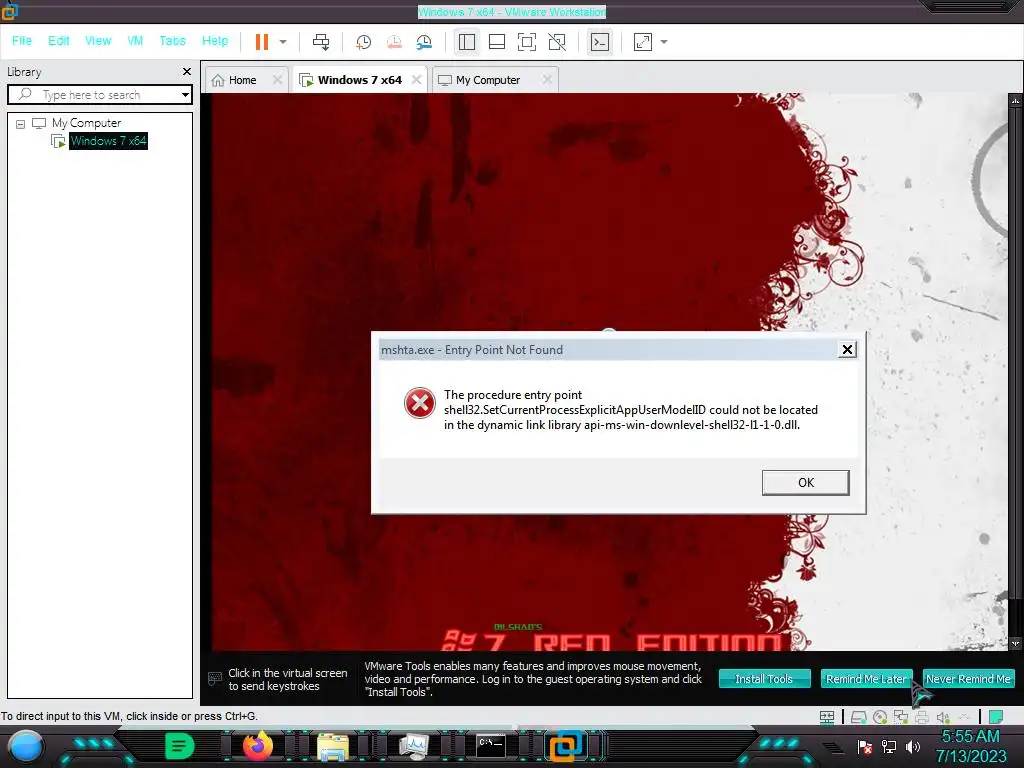Click the CD/DVD device status icon

880,717
